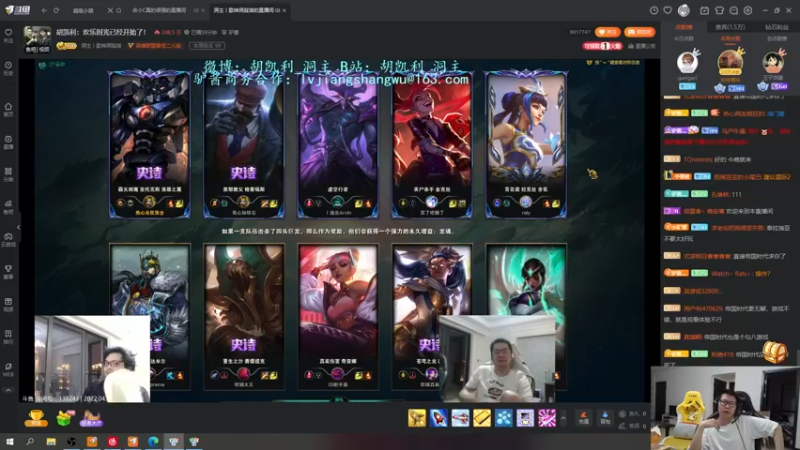Open the recharge icon beside the gift bar

click(584, 417)
